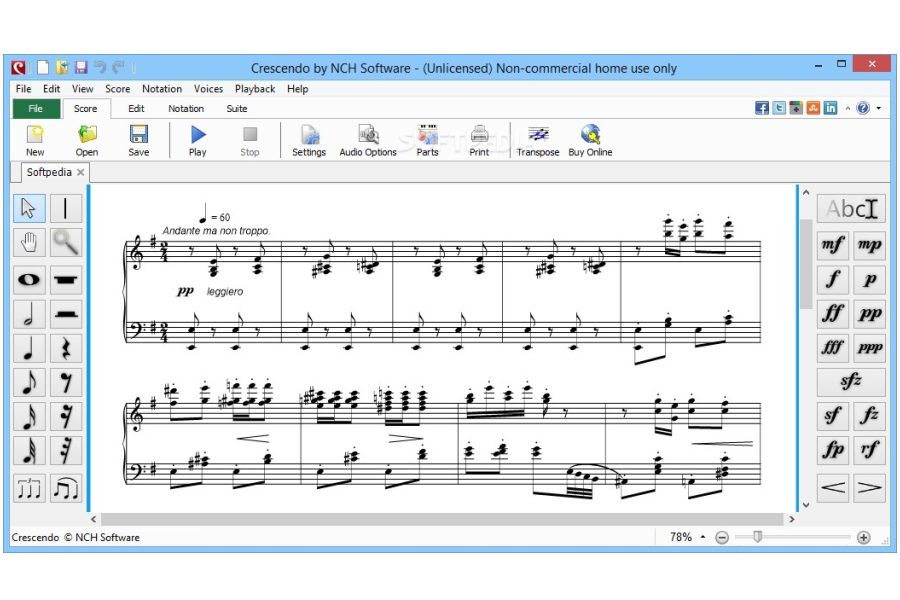
Task: Select the whole note tool
Action: tap(29, 280)
